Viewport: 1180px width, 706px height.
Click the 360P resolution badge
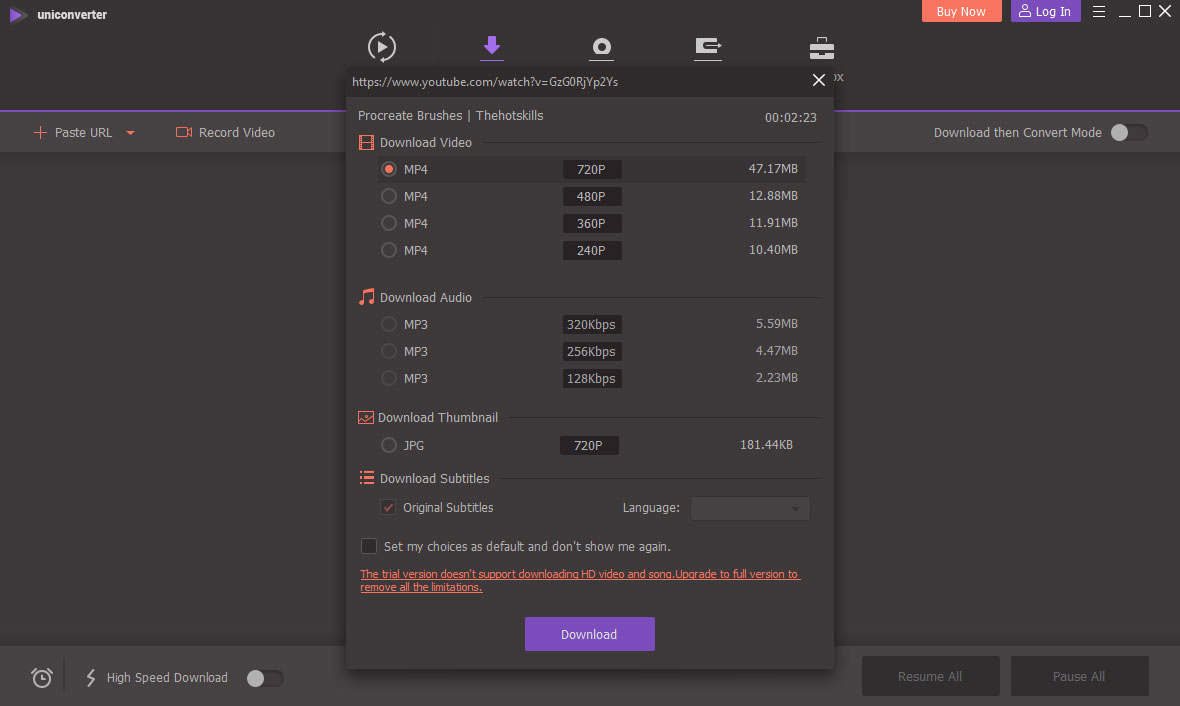pos(592,224)
